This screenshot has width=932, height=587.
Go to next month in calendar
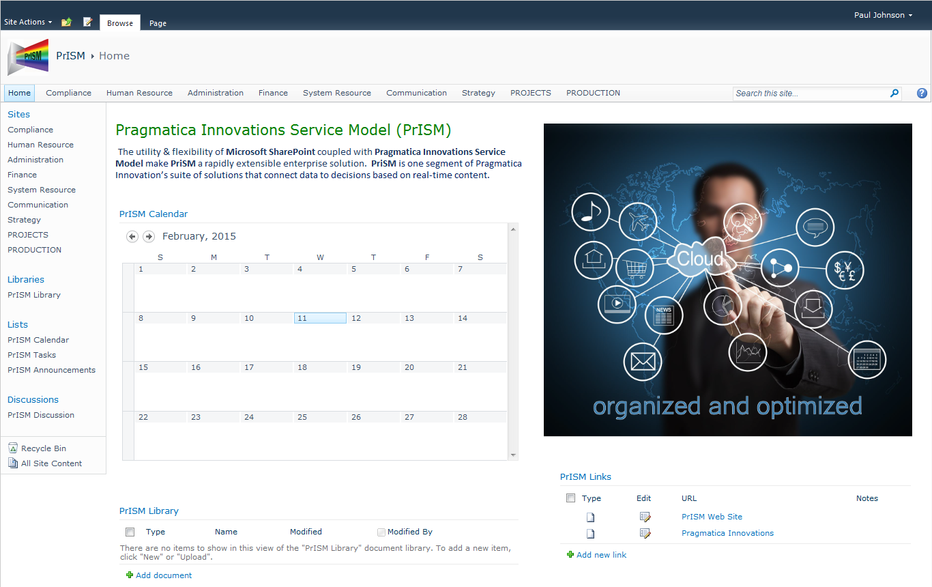tap(149, 236)
